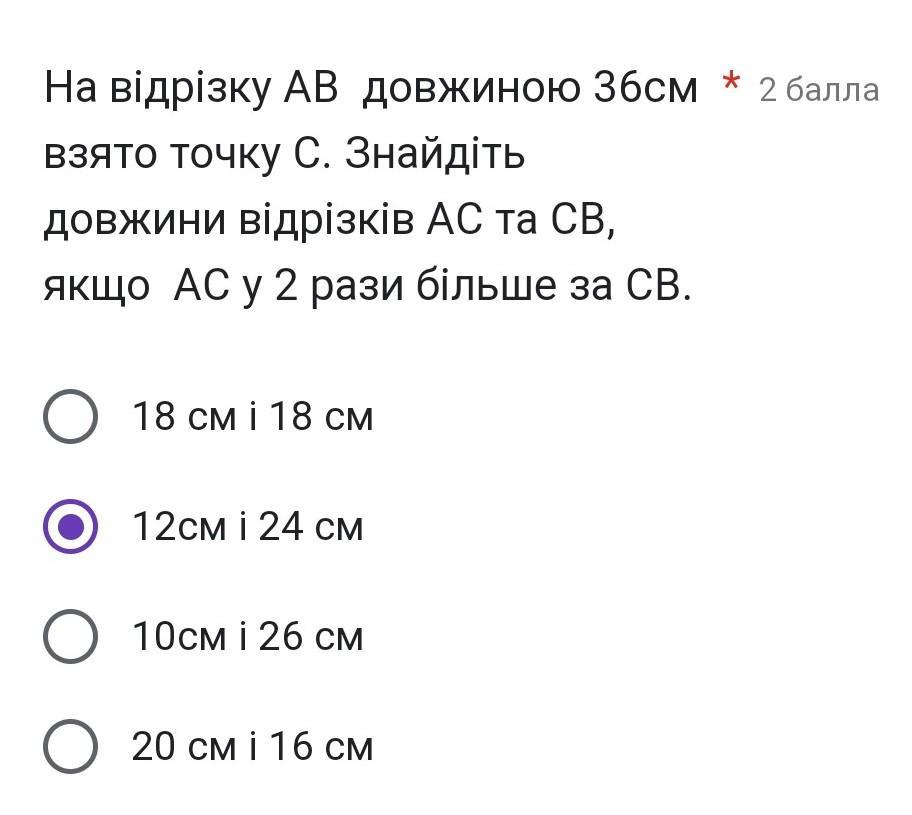Click the purple dot inside the selected option
Viewport: 912px width, 815px height.
(70, 526)
